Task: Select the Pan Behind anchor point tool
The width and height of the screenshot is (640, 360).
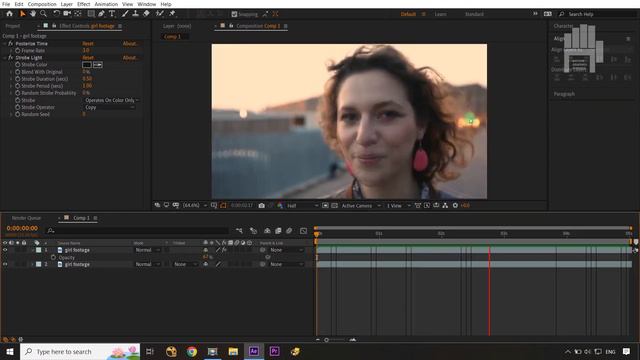Action: (x=78, y=14)
